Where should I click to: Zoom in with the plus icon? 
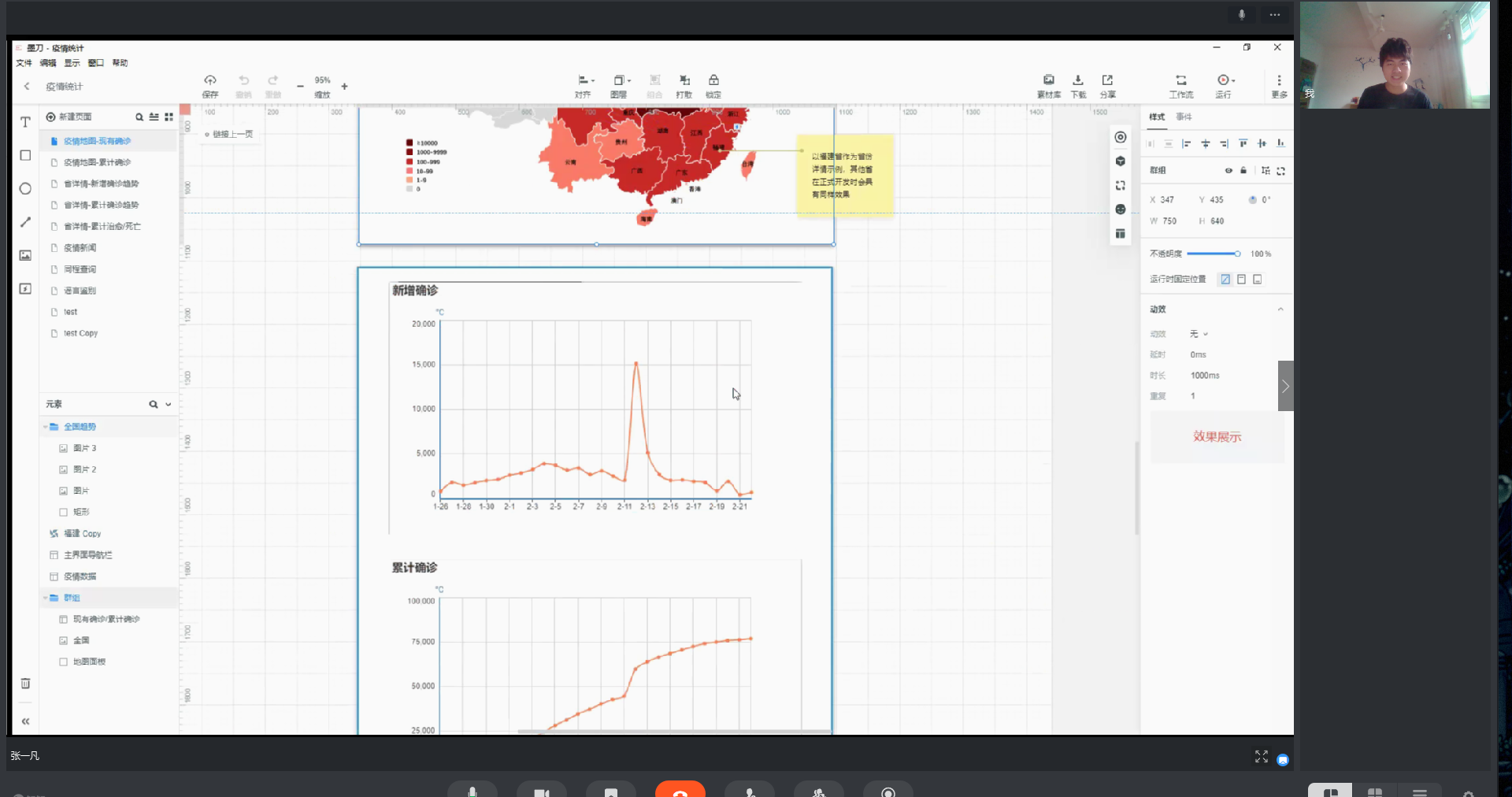[344, 87]
